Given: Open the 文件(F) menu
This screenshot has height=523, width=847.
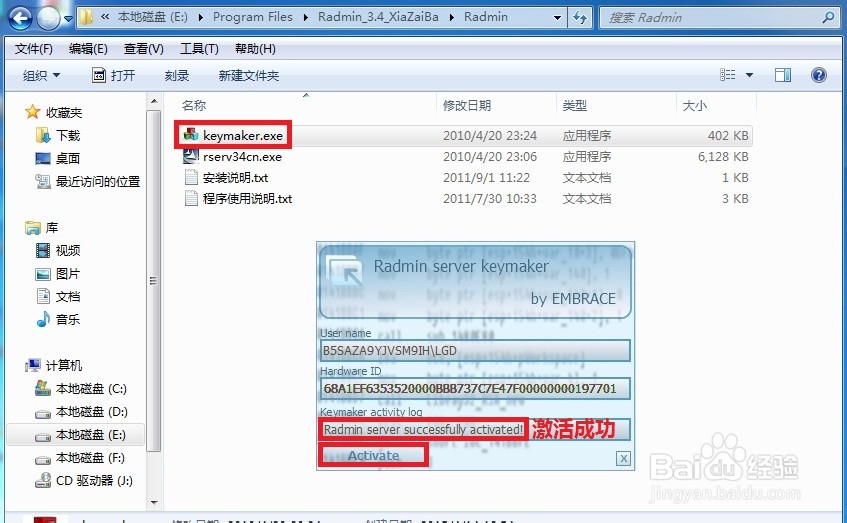Looking at the screenshot, I should (x=33, y=49).
